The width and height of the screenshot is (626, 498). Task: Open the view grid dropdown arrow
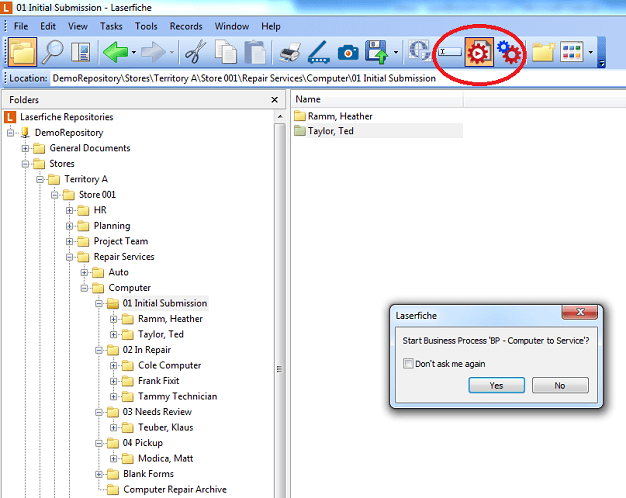coord(590,52)
